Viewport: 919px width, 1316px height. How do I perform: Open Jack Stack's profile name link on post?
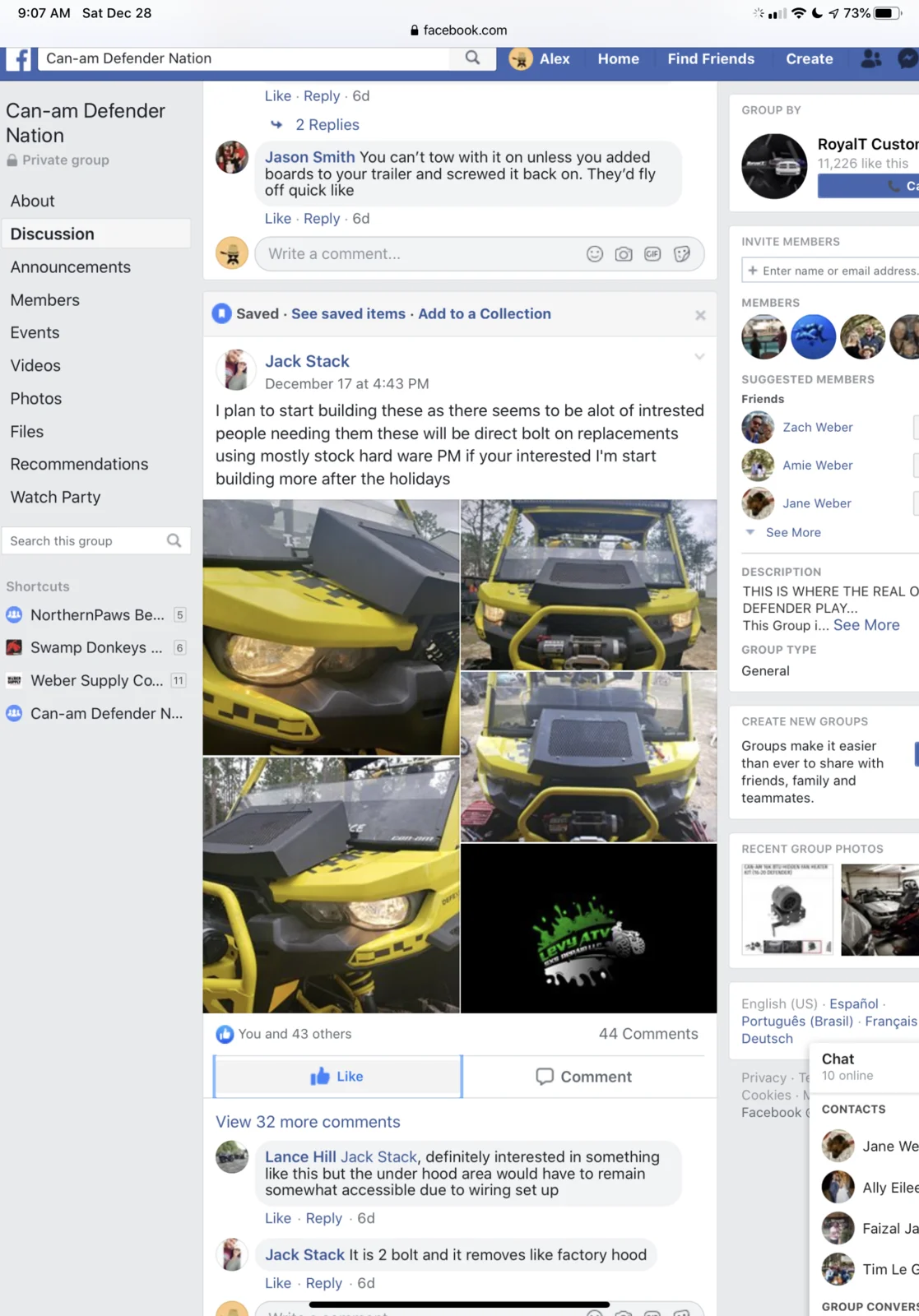click(x=307, y=362)
